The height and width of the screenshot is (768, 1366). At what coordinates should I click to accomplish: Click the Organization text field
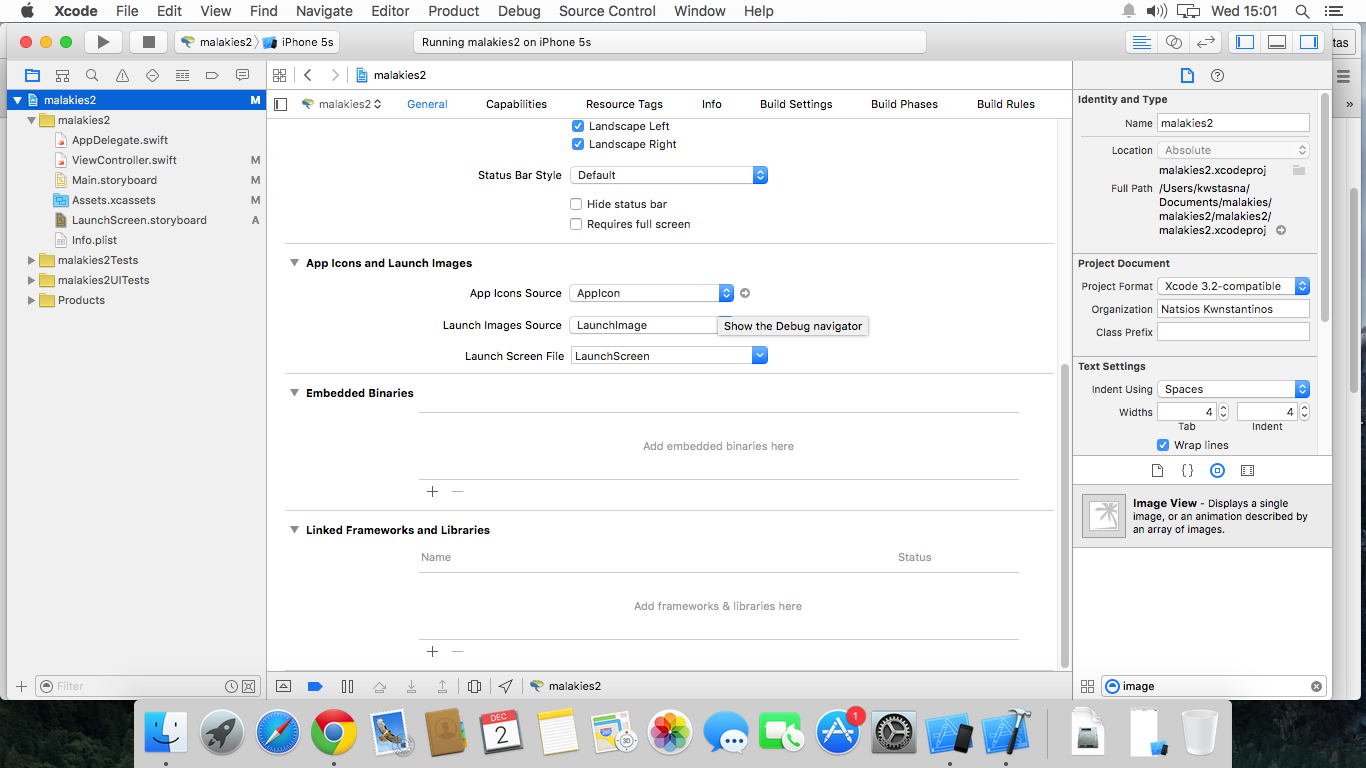coord(1233,309)
